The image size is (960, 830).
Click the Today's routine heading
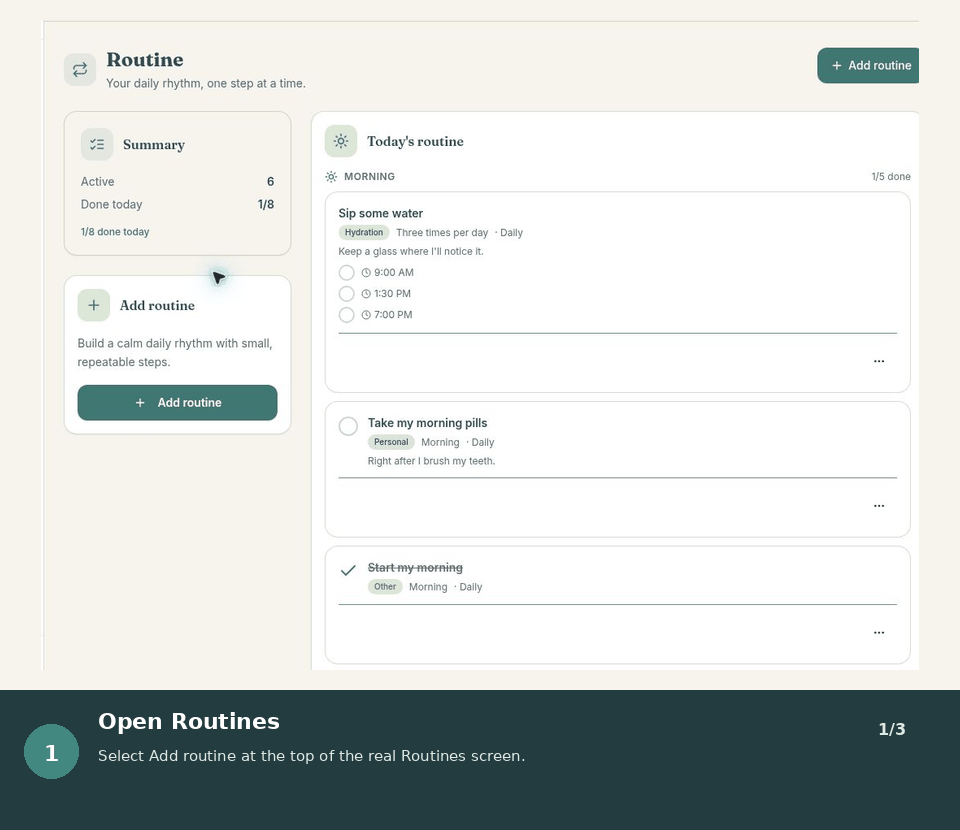point(415,141)
